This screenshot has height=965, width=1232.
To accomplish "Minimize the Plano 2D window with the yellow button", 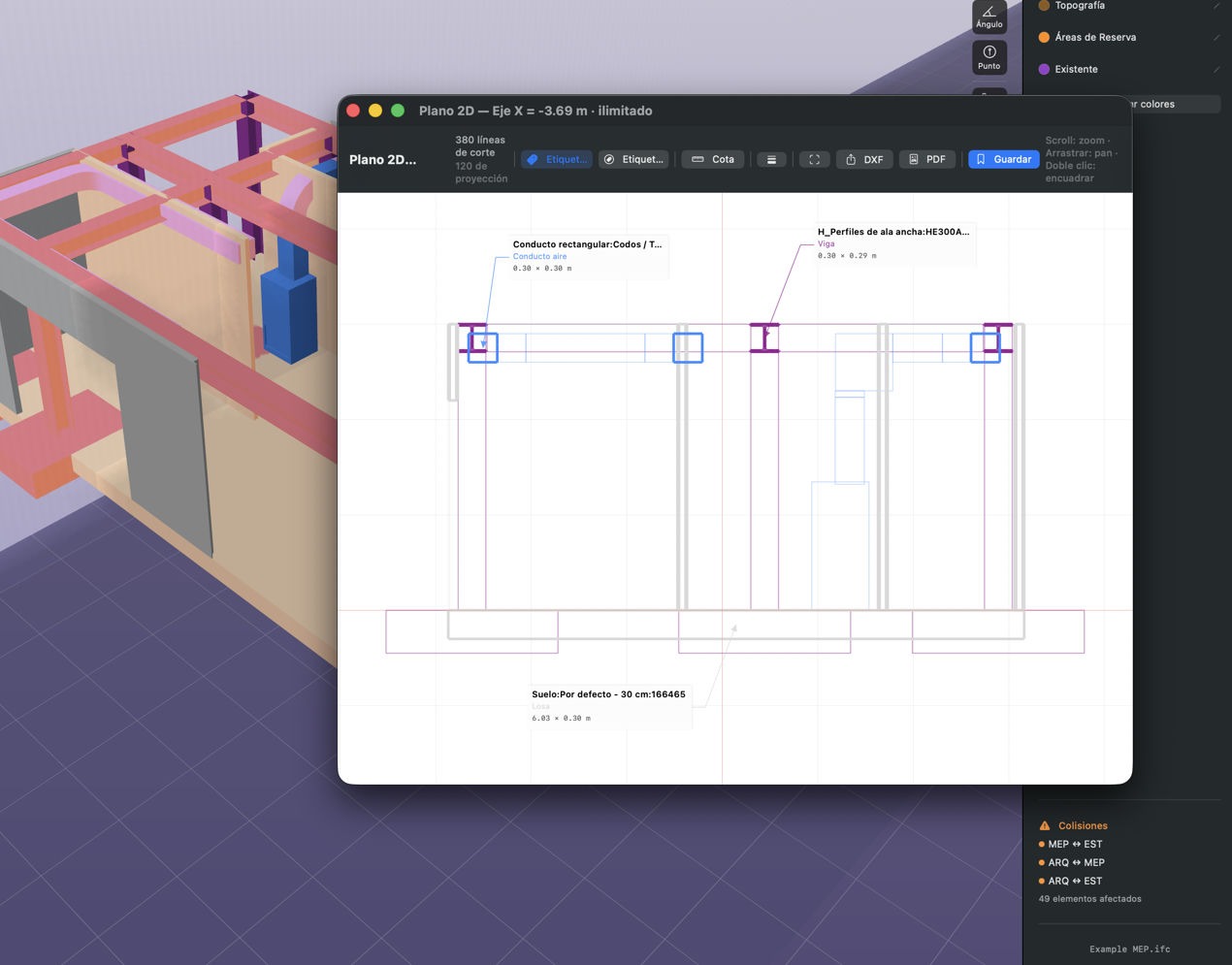I will [375, 111].
